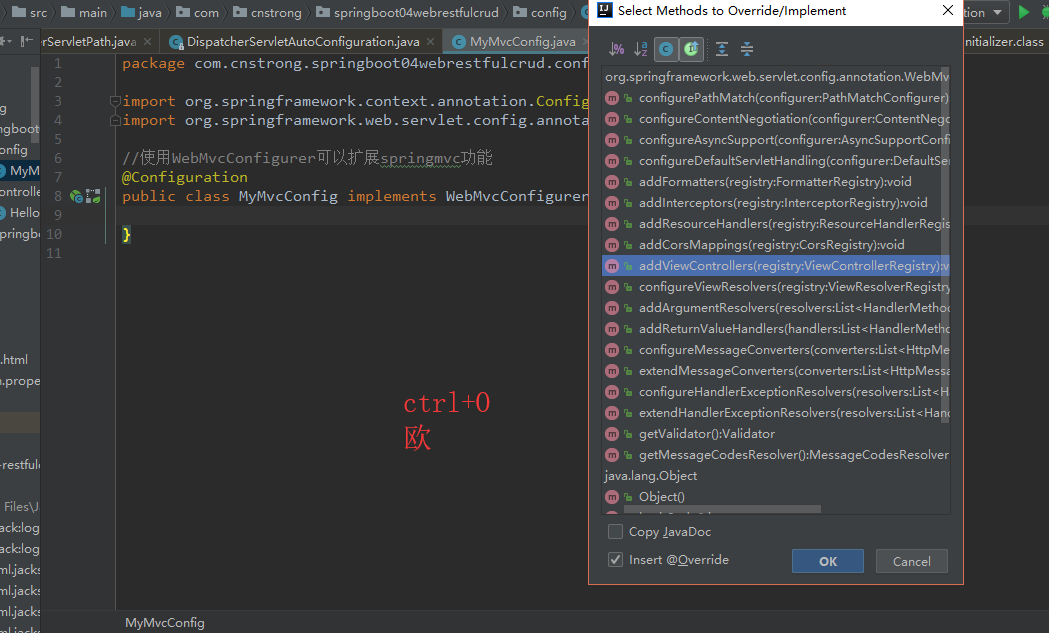Select getMessageCodesResolver method
Image resolution: width=1049 pixels, height=633 pixels.
coord(776,455)
